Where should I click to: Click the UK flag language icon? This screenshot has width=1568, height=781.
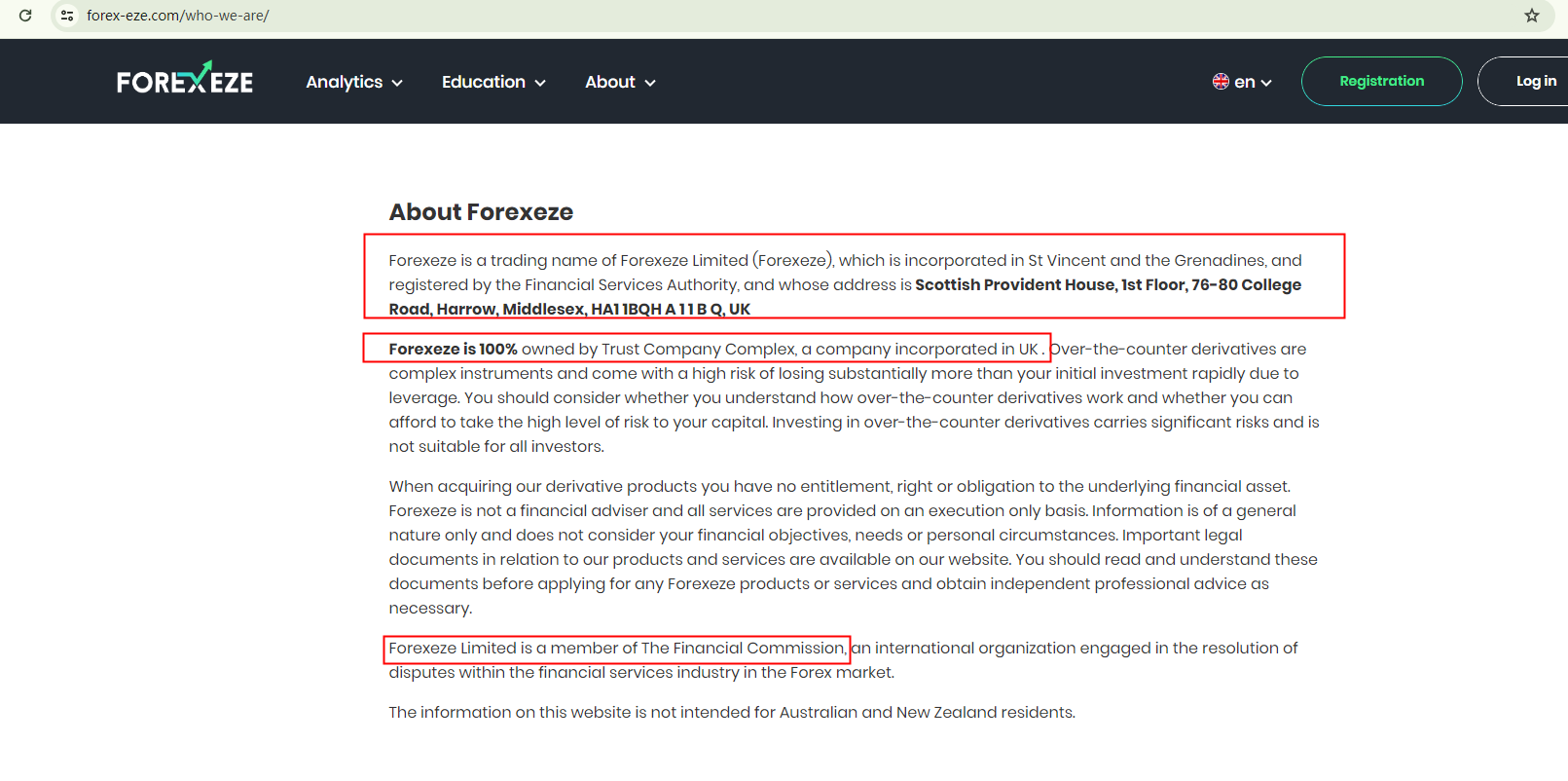pyautogui.click(x=1221, y=82)
